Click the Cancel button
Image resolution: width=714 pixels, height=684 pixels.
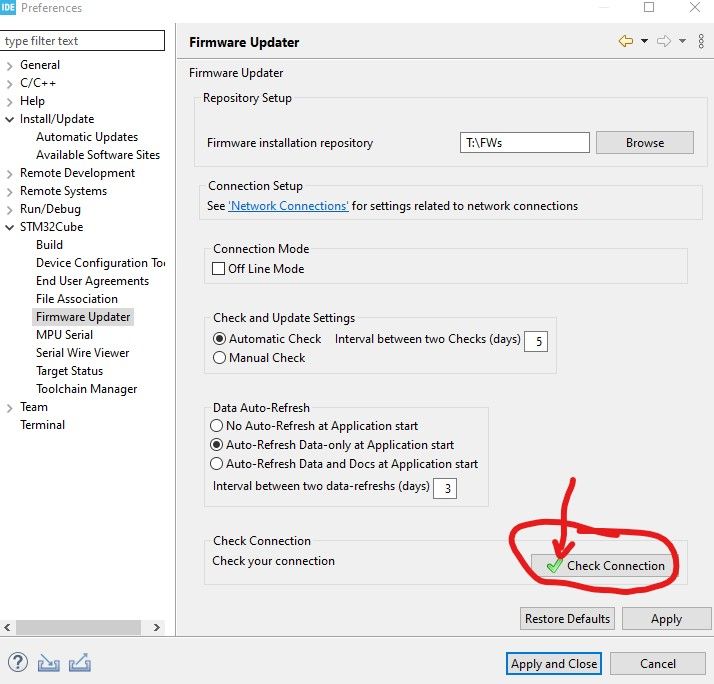(658, 664)
